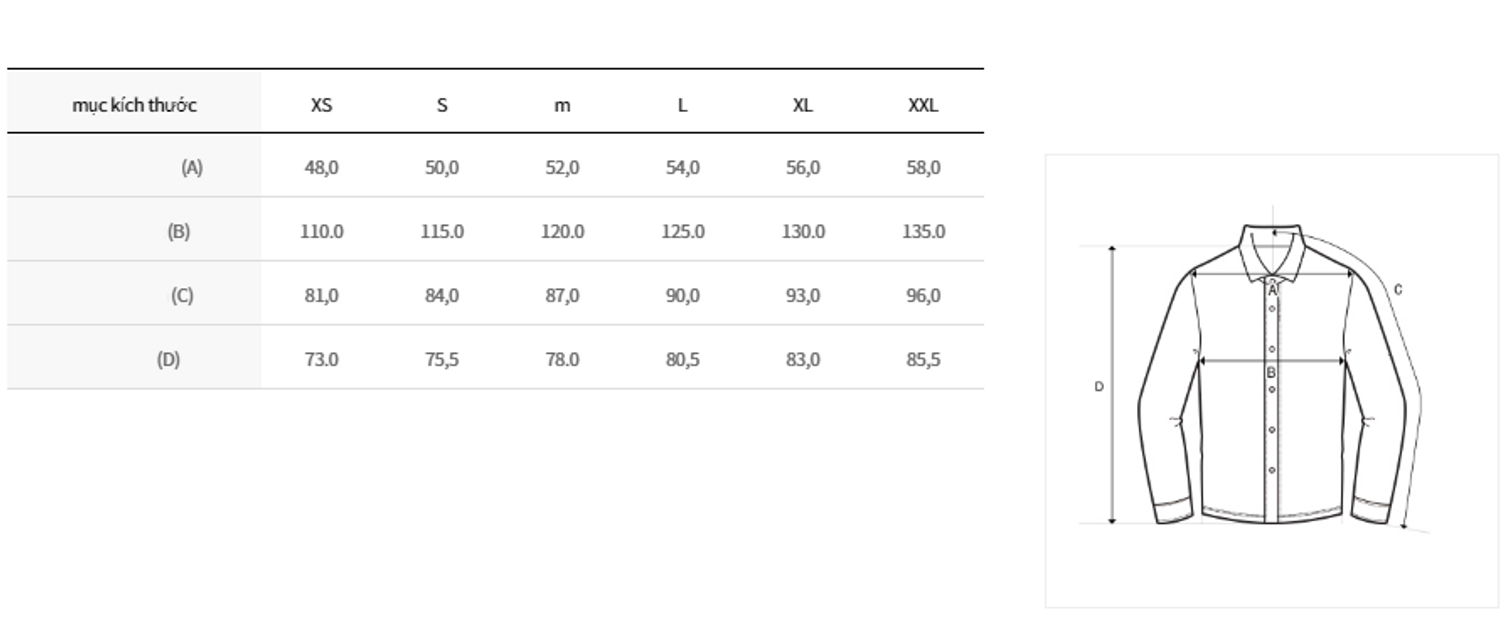Click the D label beside shirt diagram
This screenshot has width=1512, height=640.
(1098, 386)
